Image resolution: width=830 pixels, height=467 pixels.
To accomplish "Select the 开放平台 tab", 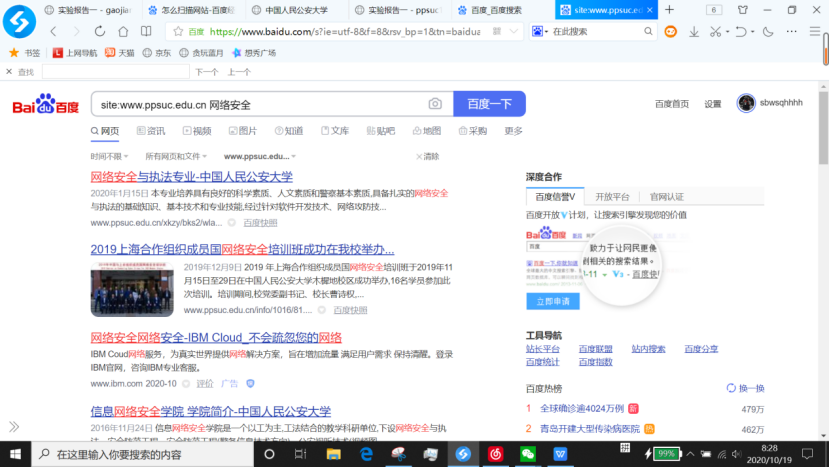I will click(612, 196).
